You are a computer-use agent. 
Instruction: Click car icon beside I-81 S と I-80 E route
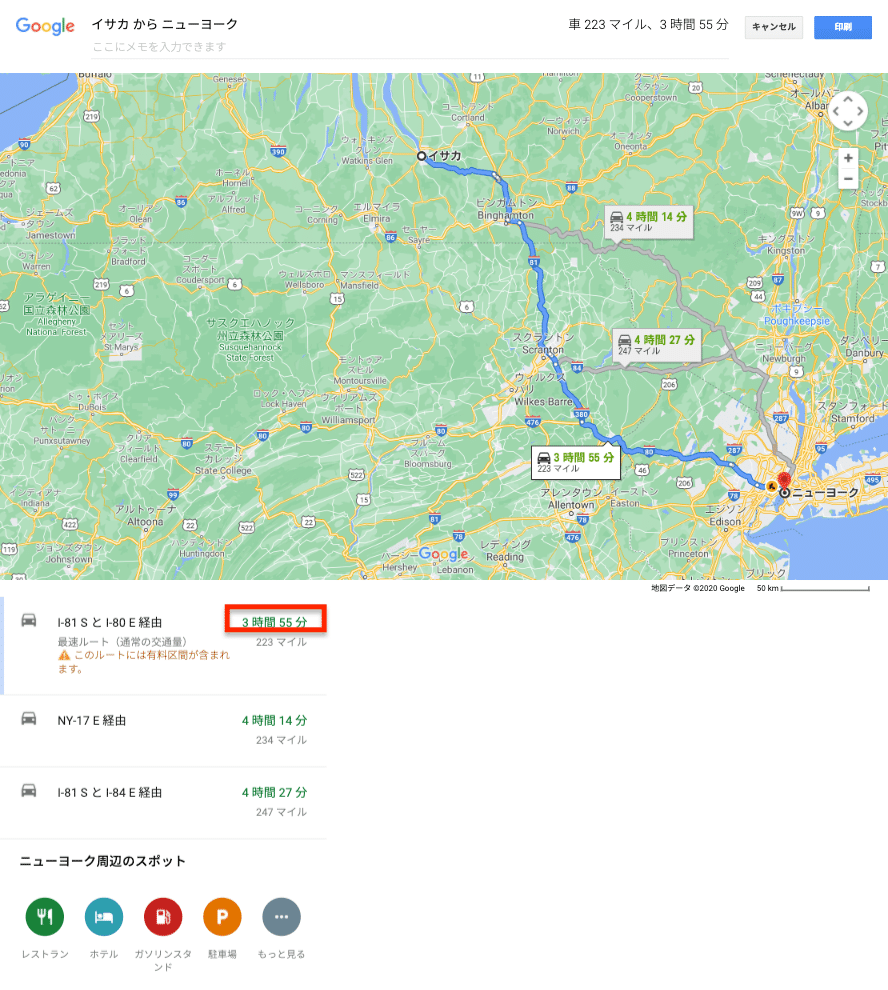28,620
